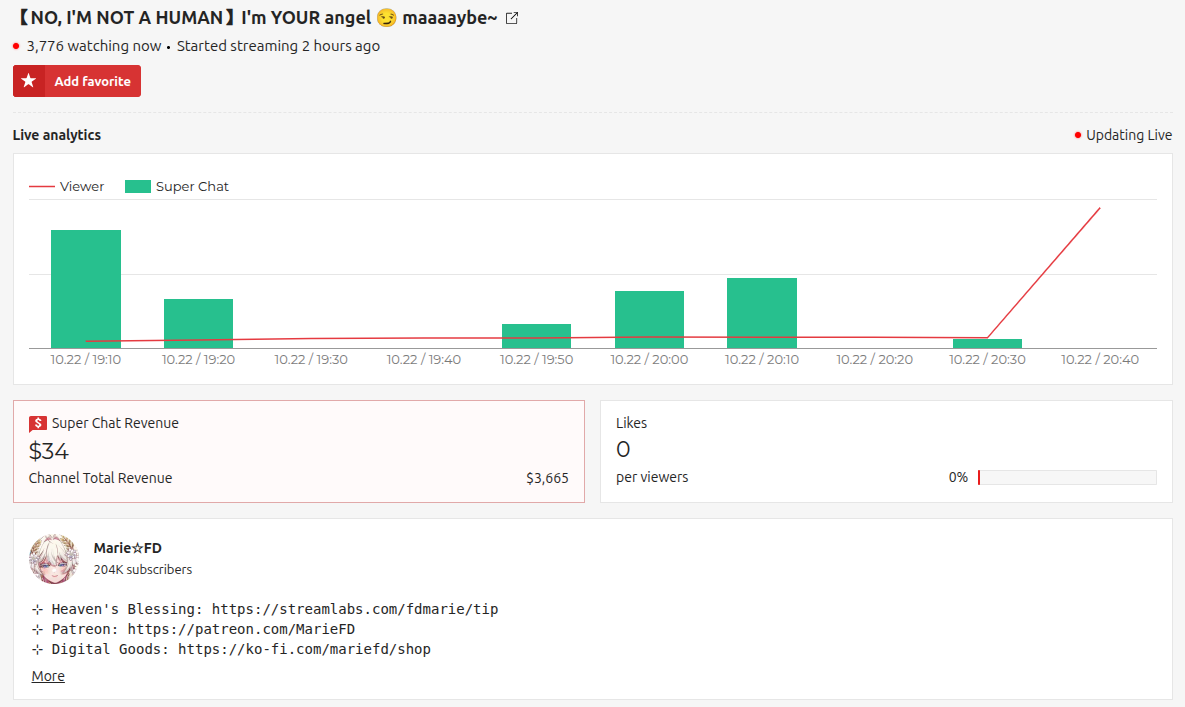Expand the description with More
Viewport: 1185px width, 707px height.
coord(48,676)
